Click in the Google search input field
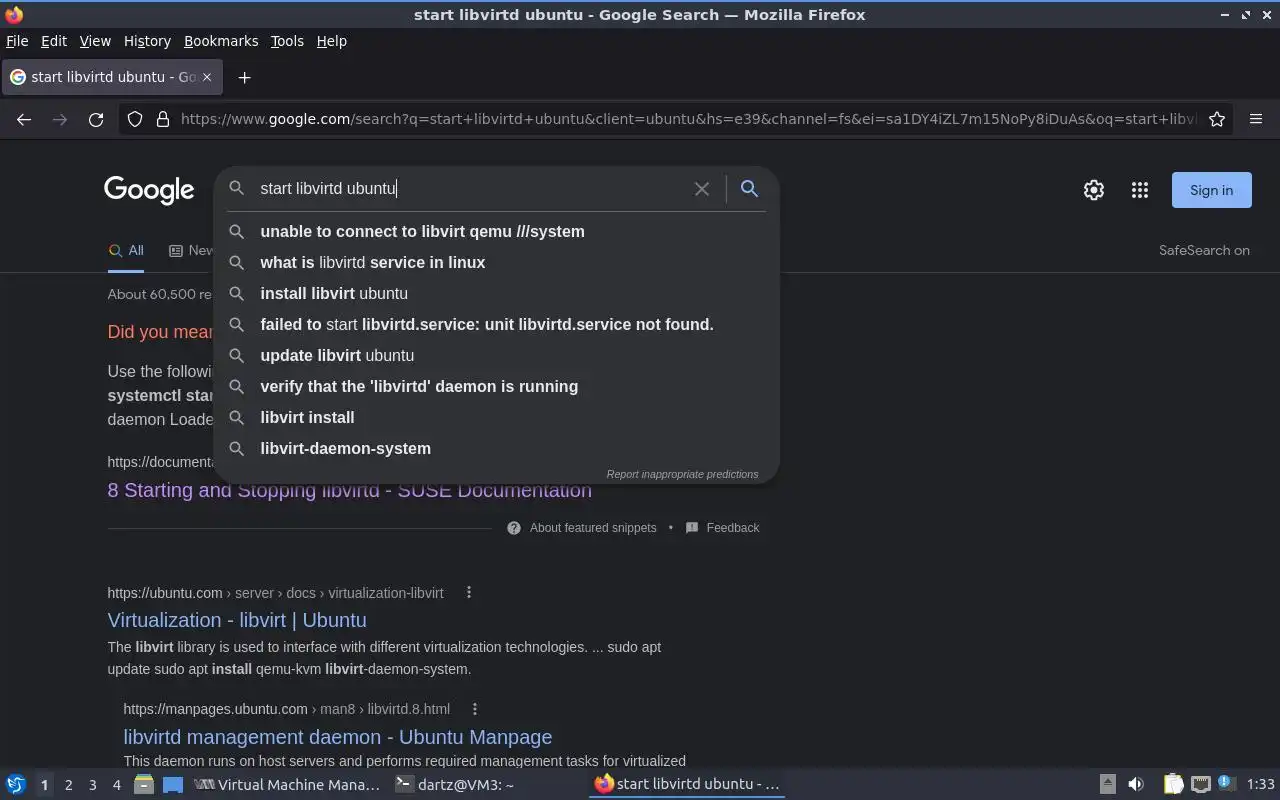The image size is (1280, 800). click(x=470, y=188)
